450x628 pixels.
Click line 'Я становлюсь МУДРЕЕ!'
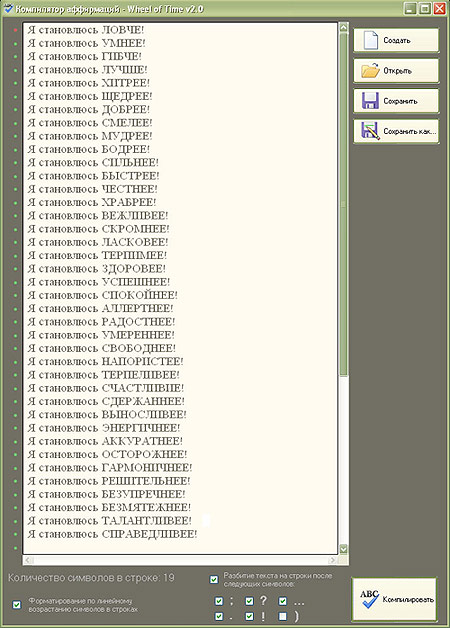(90, 136)
